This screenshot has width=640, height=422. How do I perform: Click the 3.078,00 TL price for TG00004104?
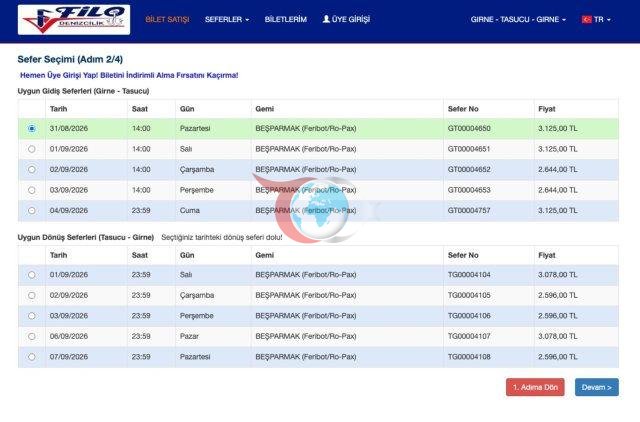[558, 275]
